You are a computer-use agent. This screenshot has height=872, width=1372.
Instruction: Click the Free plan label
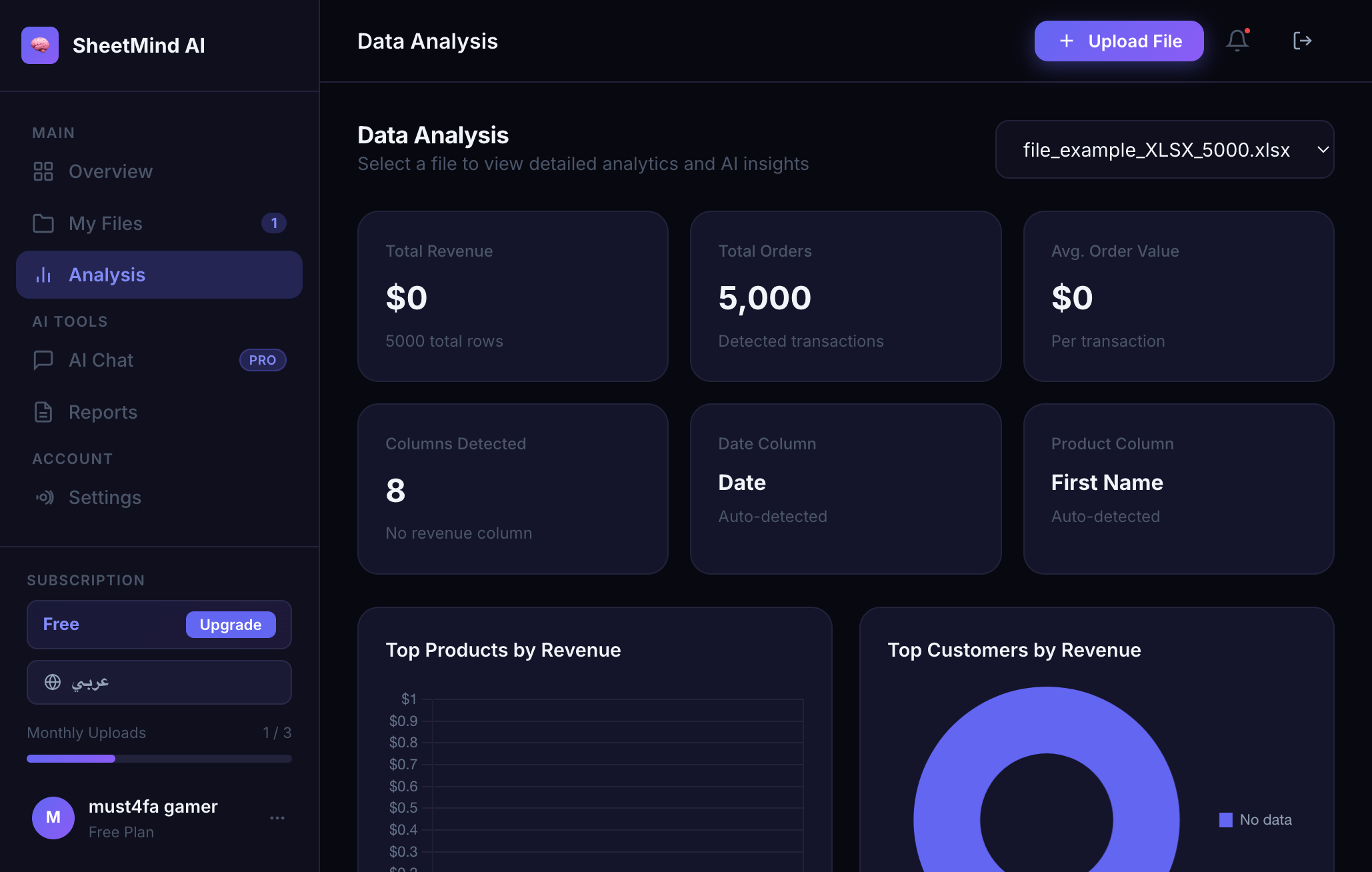61,624
